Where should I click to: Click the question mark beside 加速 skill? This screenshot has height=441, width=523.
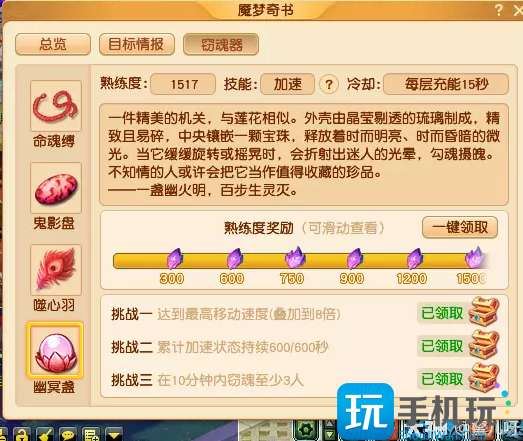(329, 84)
